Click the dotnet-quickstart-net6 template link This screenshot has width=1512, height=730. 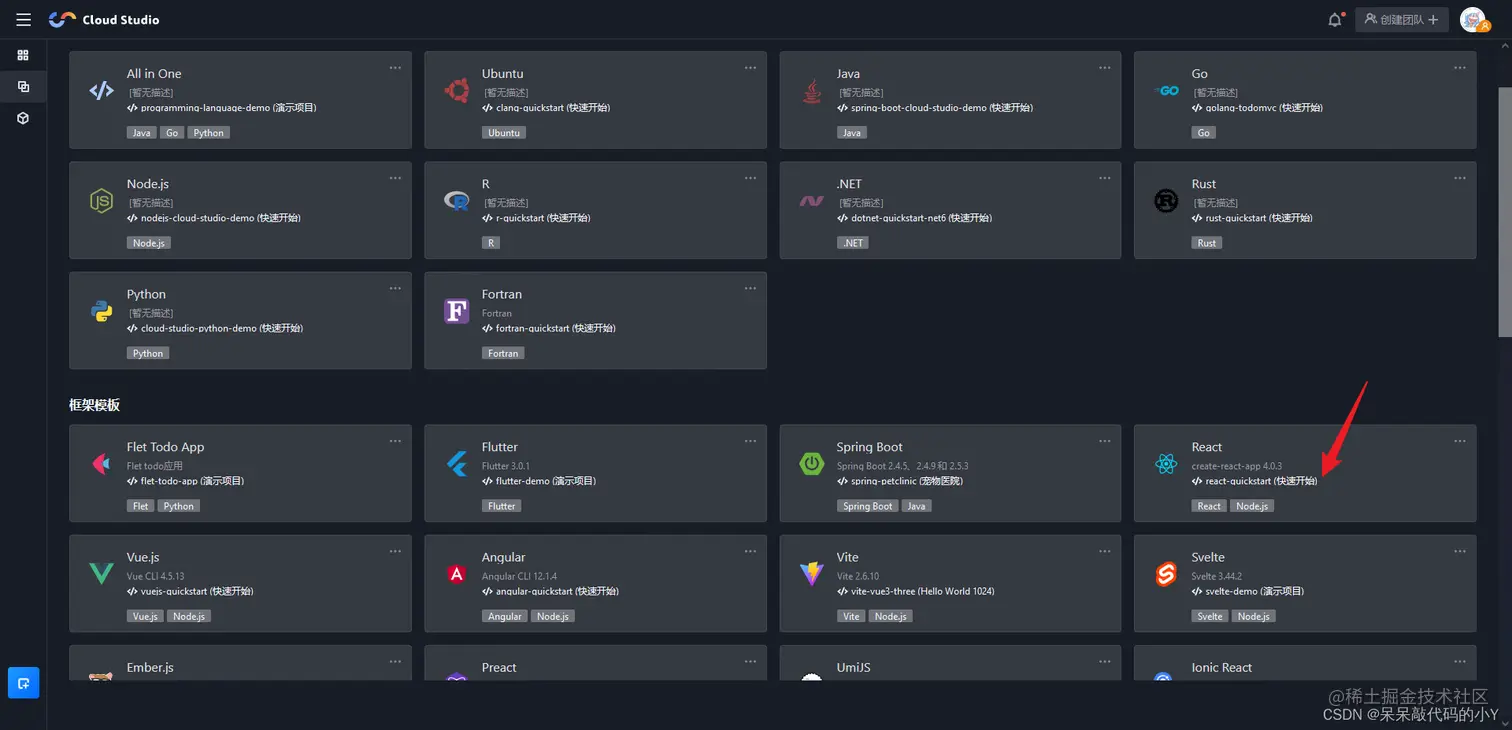click(914, 218)
